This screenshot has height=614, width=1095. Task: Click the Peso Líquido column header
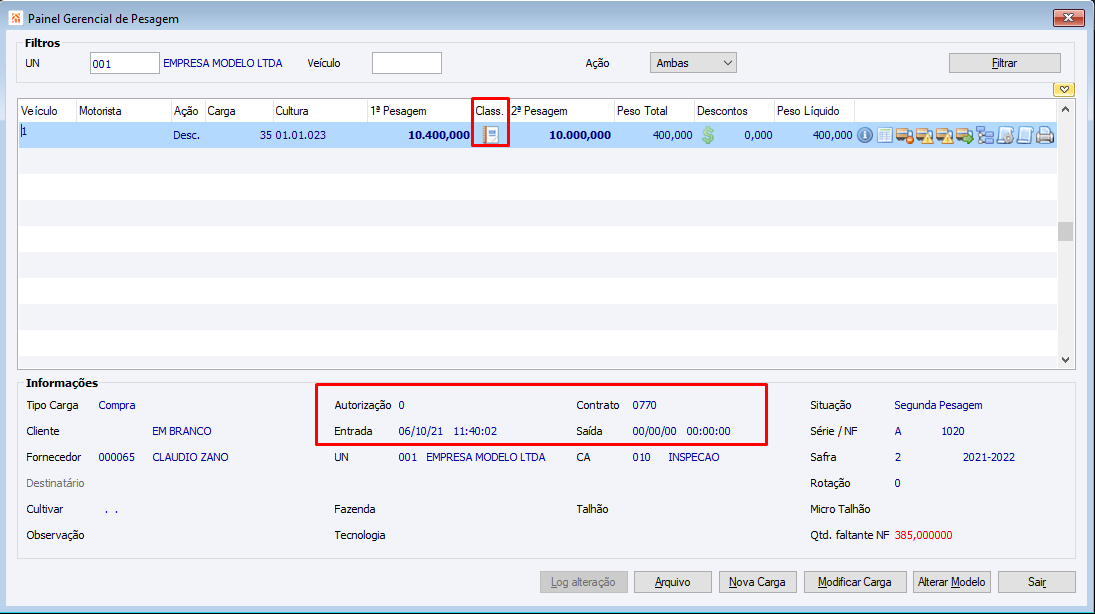point(814,111)
